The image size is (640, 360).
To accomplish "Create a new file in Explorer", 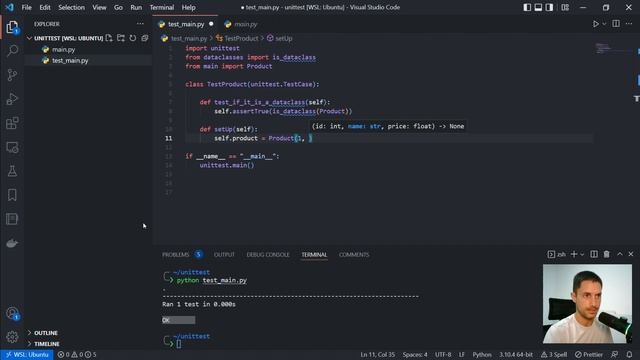I will pos(109,38).
